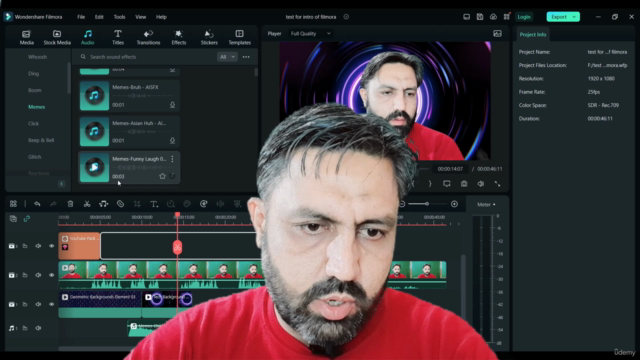Select the Glitch category
This screenshot has width=640, height=360.
(35, 157)
